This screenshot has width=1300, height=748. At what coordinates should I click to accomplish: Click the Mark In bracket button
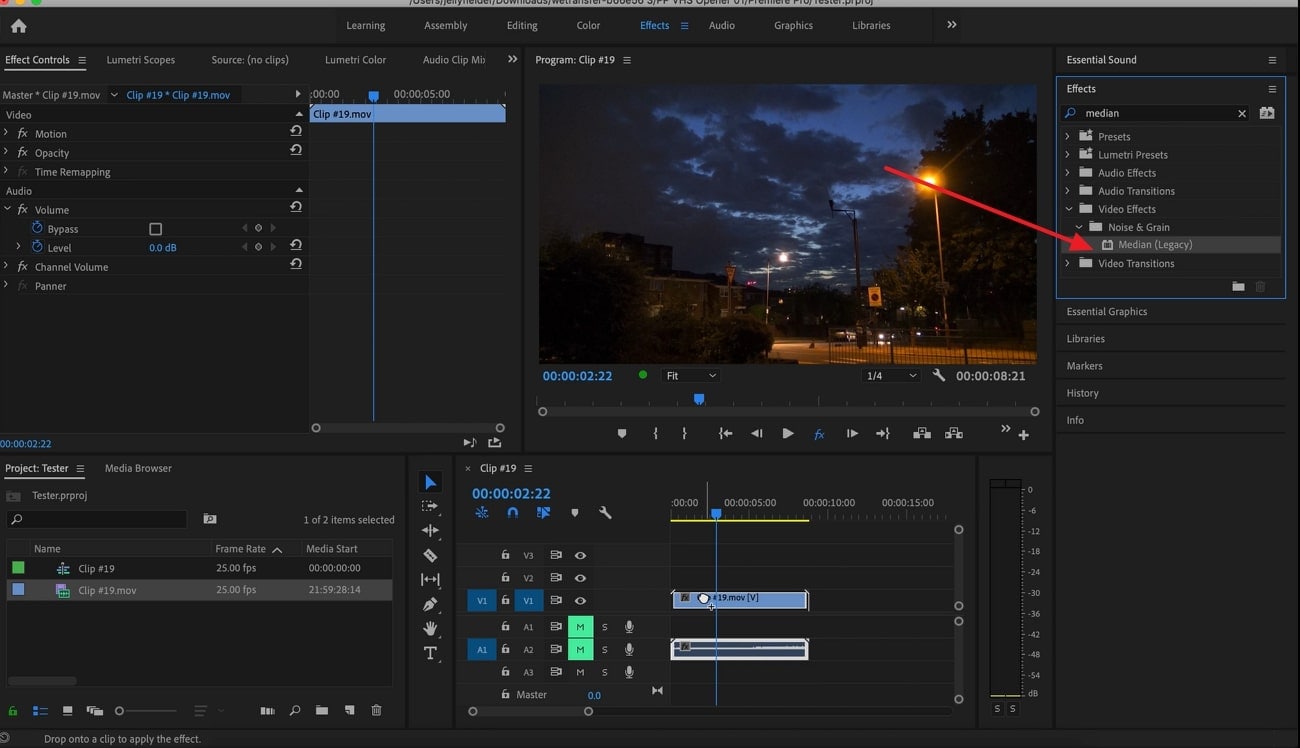[655, 434]
